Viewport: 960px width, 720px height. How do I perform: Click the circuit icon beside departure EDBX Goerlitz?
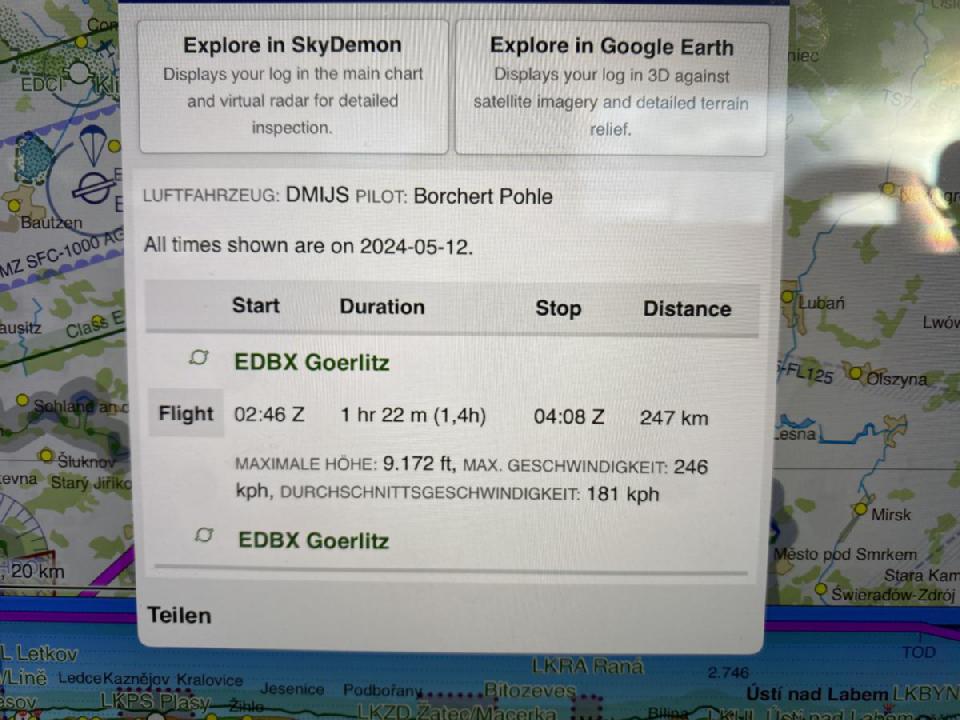click(199, 357)
